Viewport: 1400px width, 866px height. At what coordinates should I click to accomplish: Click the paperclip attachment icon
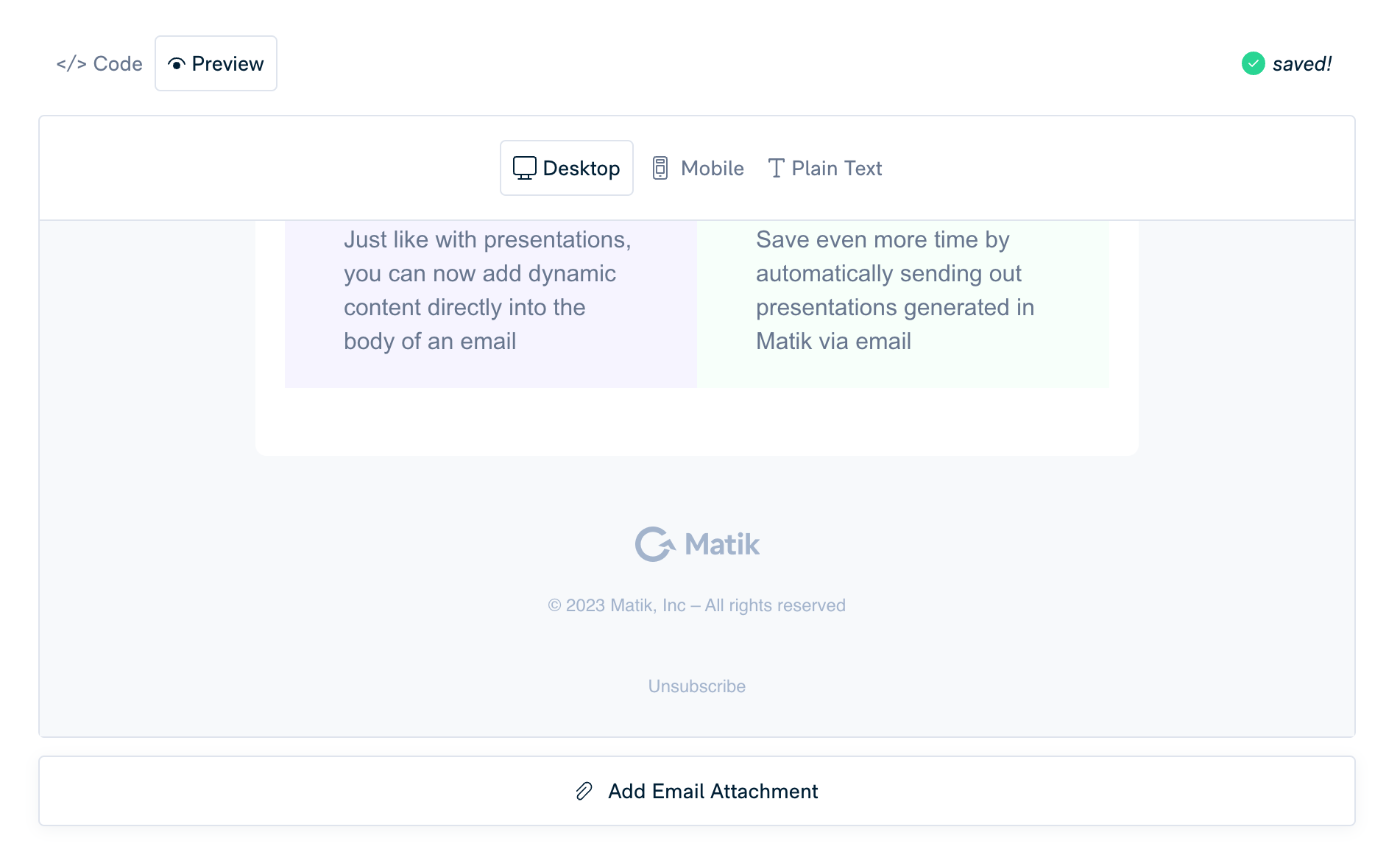pyautogui.click(x=584, y=791)
